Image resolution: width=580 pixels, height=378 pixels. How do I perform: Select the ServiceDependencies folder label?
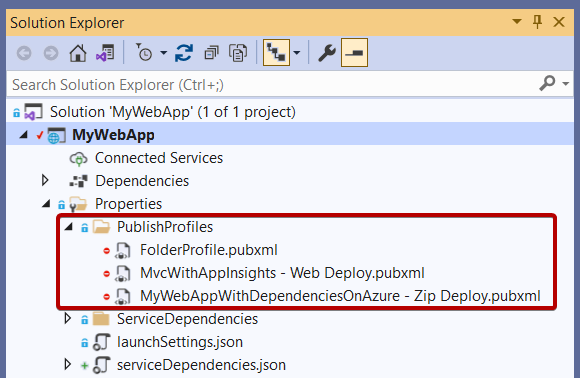[x=187, y=319]
